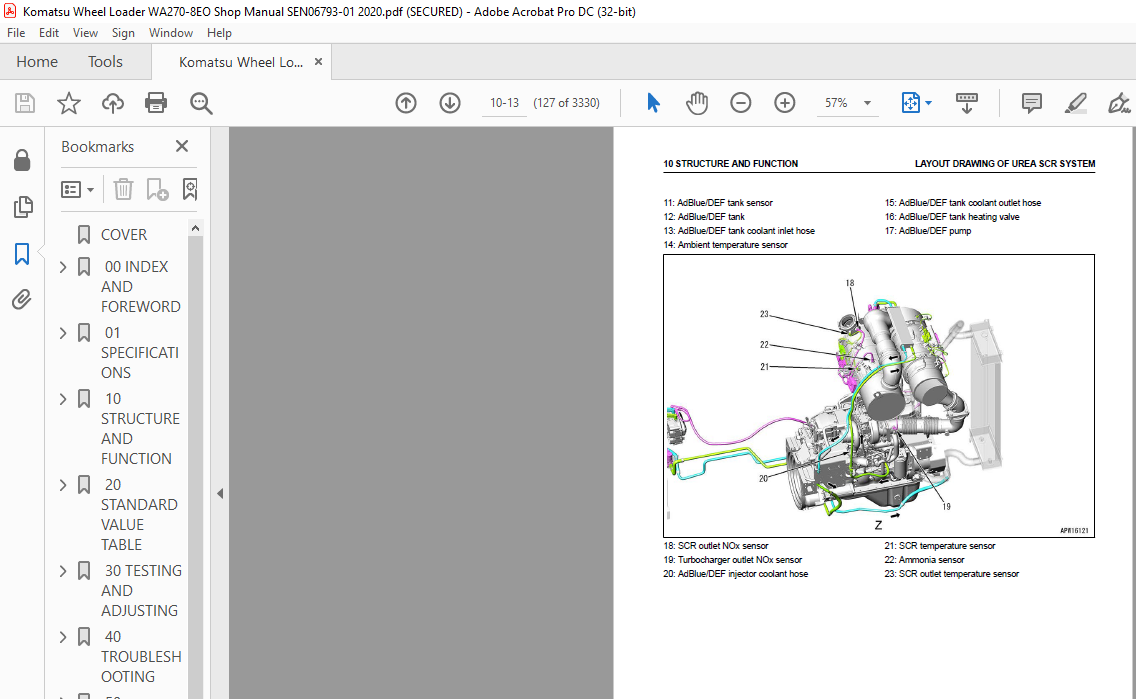Expand 20 STANDARD VALUE TABLE bookmark
Image resolution: width=1136 pixels, height=699 pixels.
(63, 485)
